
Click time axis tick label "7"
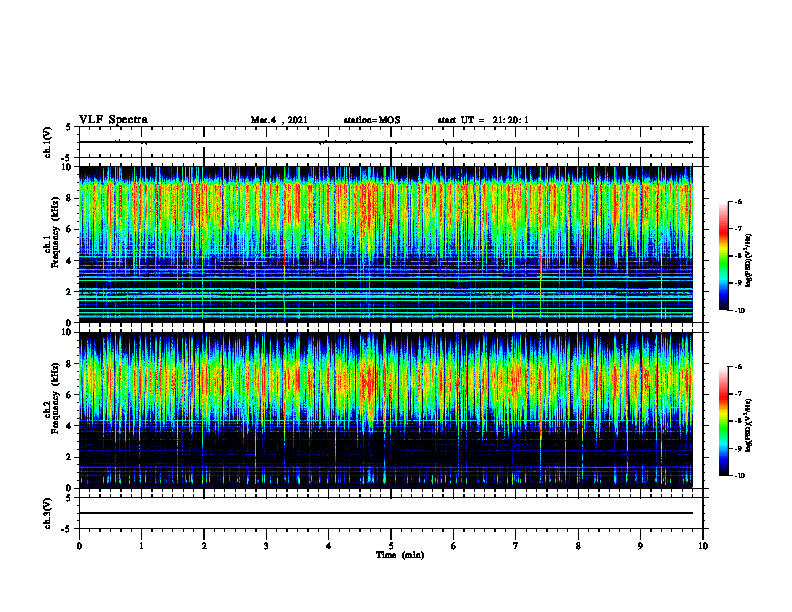516,546
